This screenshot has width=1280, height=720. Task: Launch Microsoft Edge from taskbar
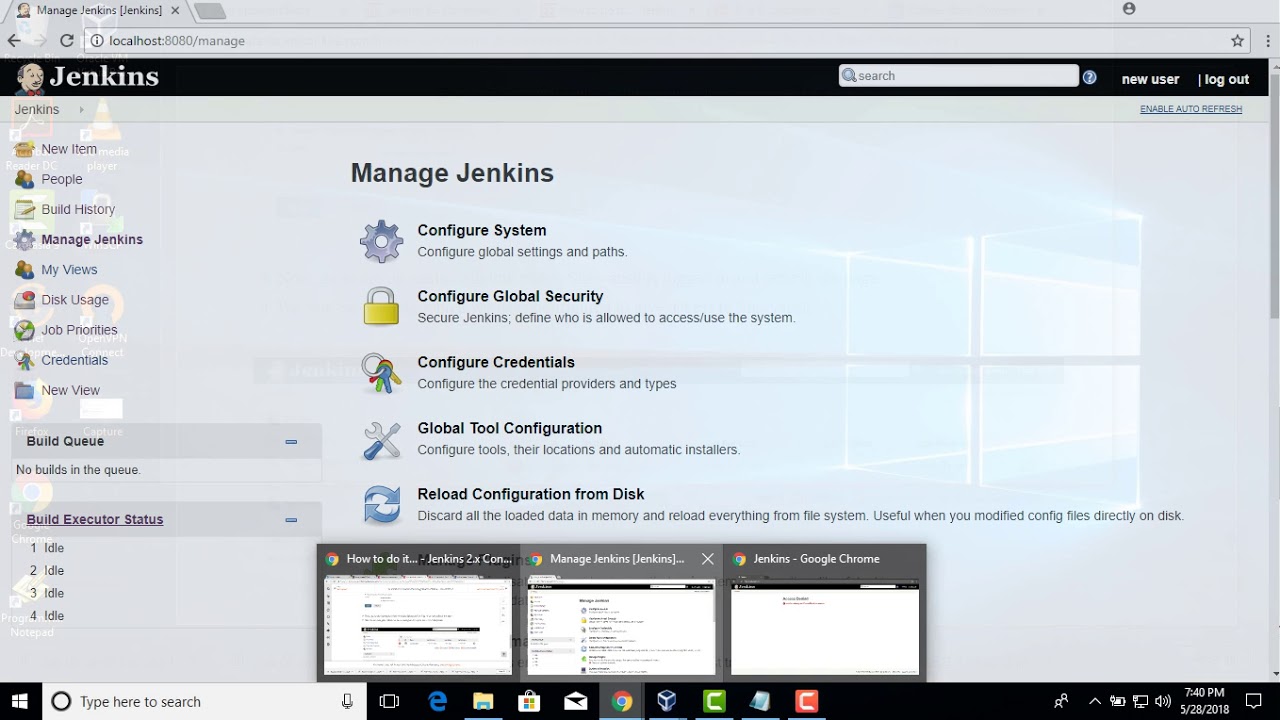tap(437, 701)
